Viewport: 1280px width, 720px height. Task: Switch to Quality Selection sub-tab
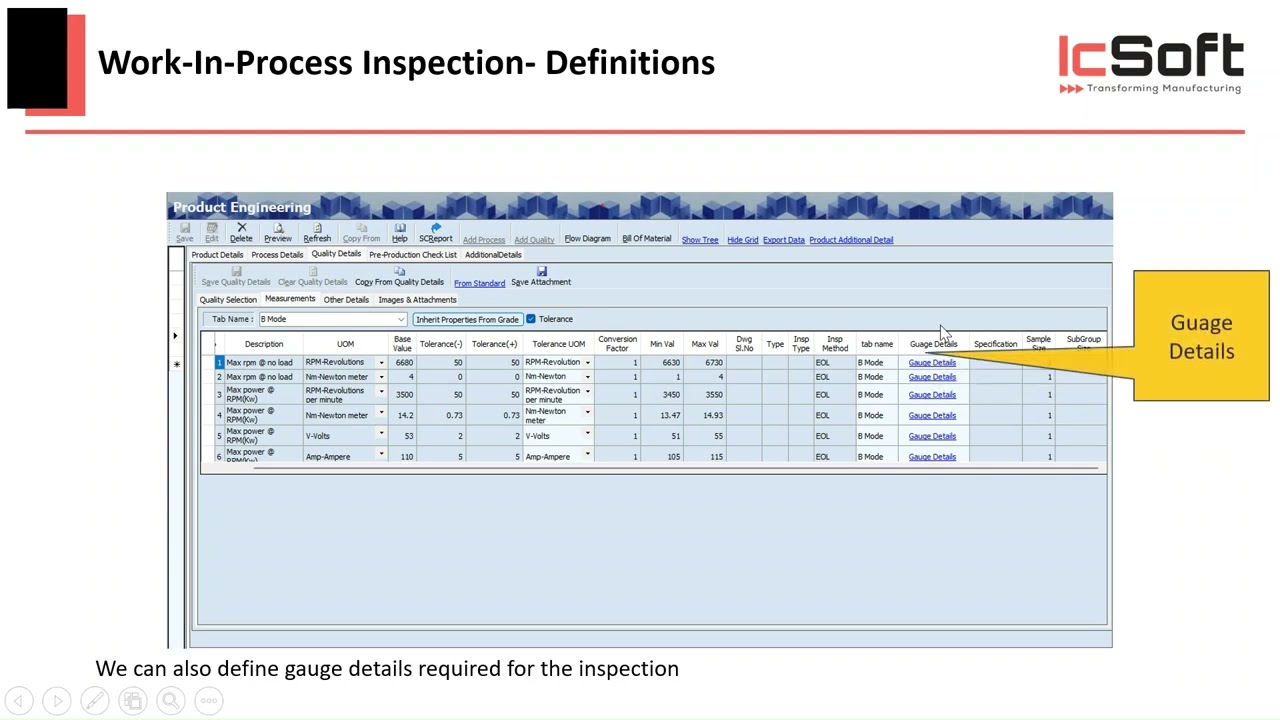click(x=228, y=300)
